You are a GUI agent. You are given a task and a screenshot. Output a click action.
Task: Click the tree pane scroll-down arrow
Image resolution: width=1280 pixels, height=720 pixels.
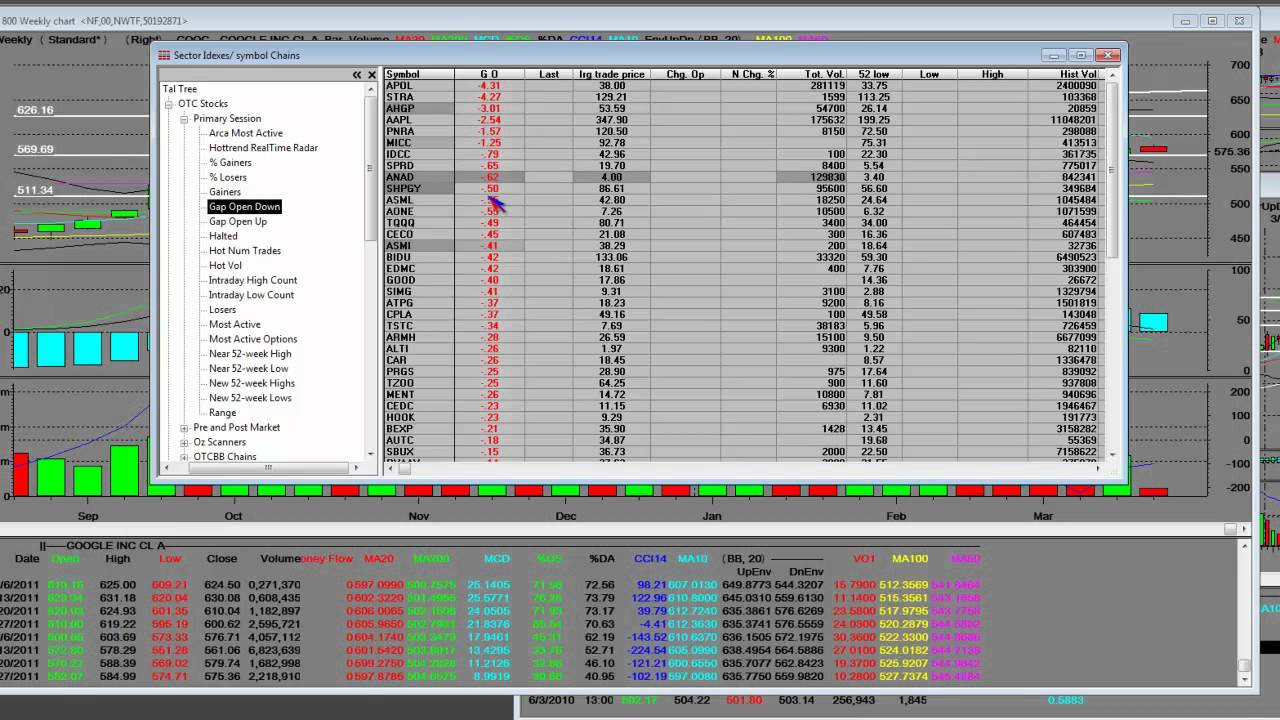click(371, 454)
